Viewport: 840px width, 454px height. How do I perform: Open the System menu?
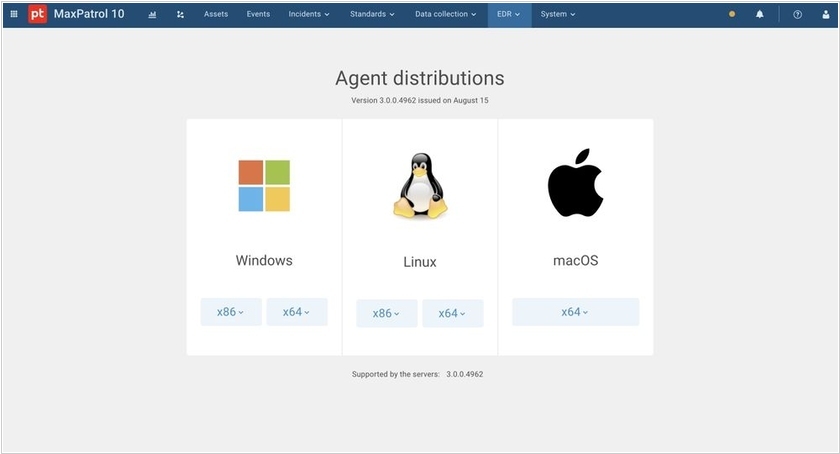(557, 14)
